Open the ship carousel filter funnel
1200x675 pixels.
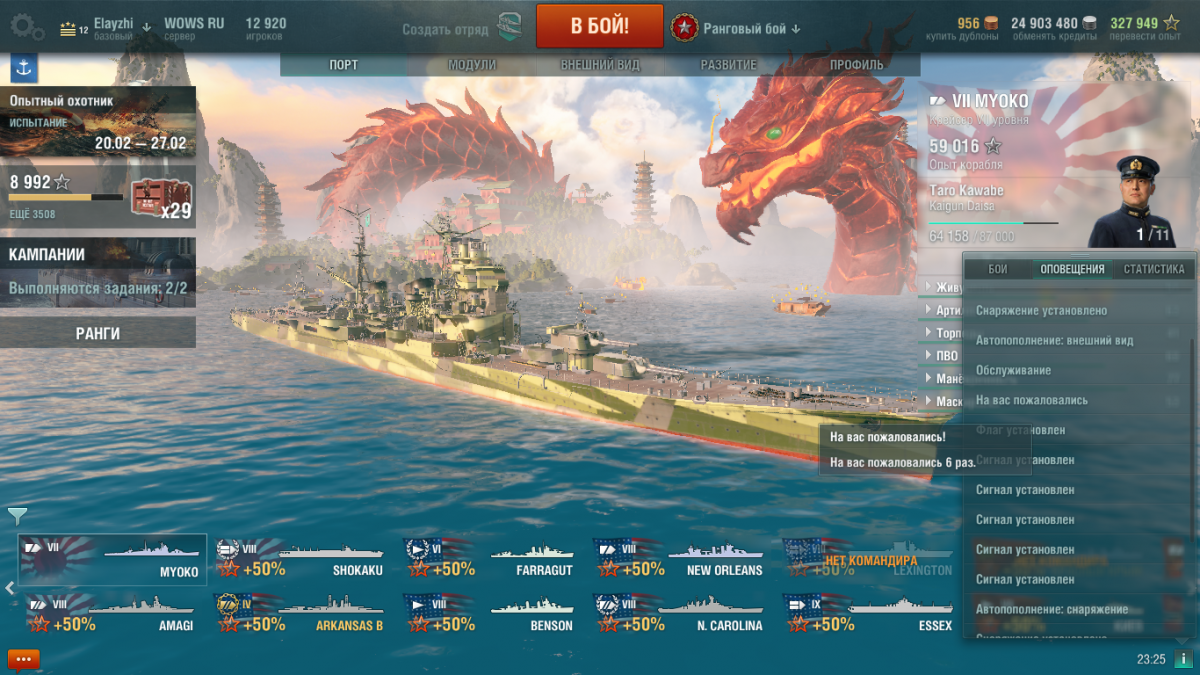17,515
